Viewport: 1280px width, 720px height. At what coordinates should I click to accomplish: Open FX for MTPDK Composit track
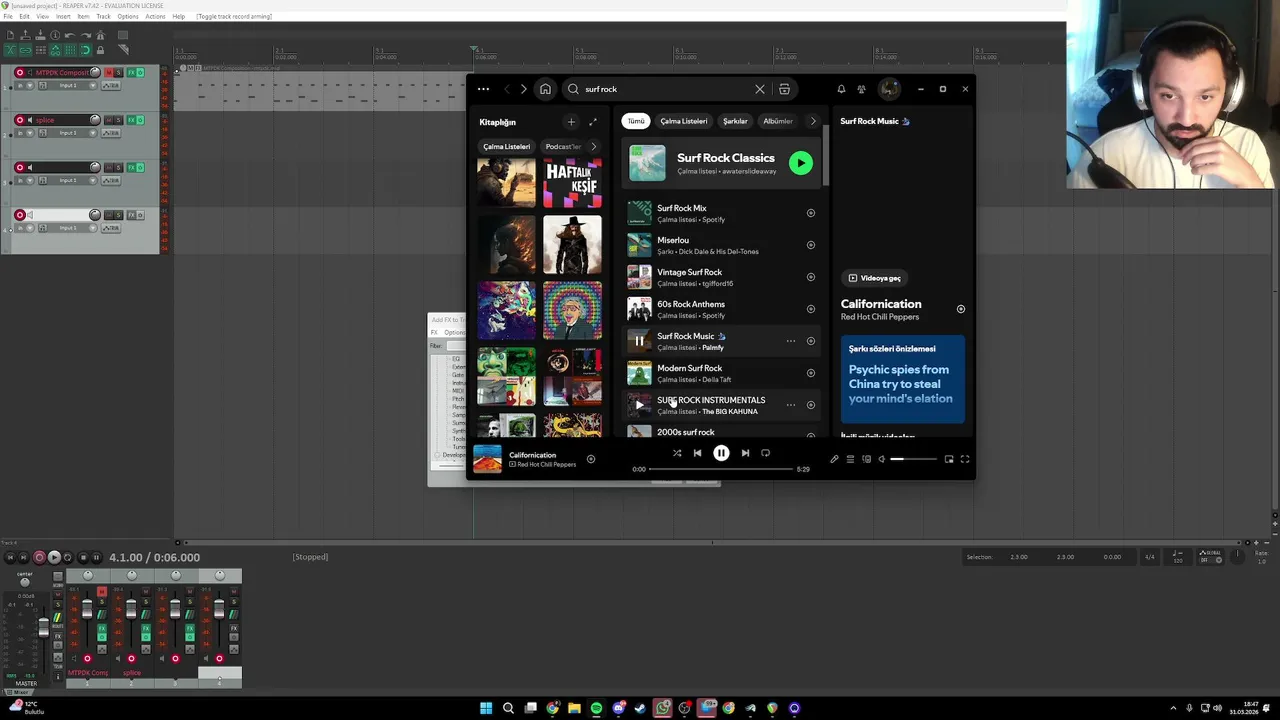click(130, 73)
